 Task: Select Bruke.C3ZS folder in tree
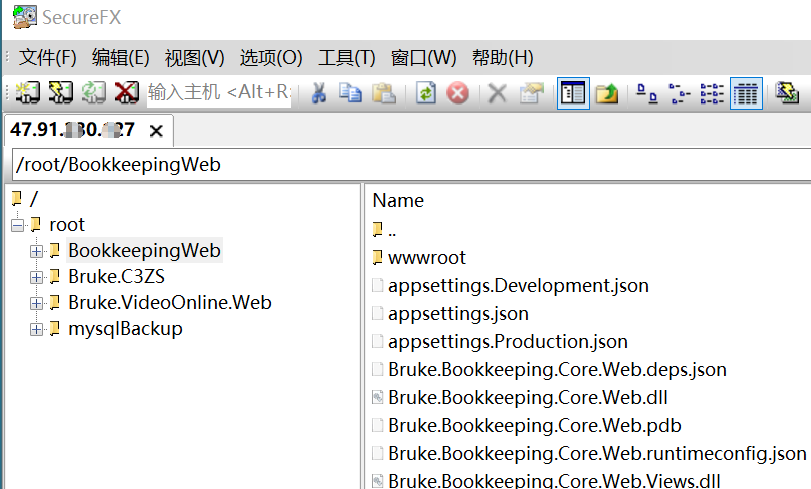(116, 276)
